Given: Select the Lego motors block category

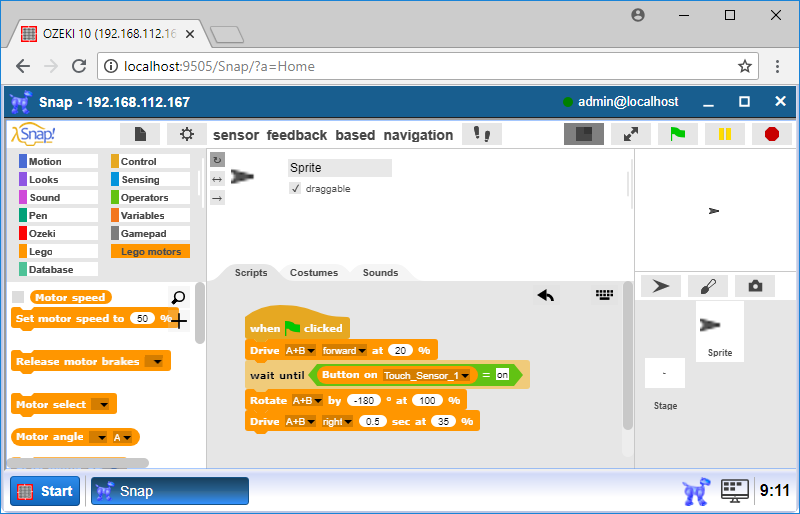Looking at the screenshot, I should click(x=151, y=251).
